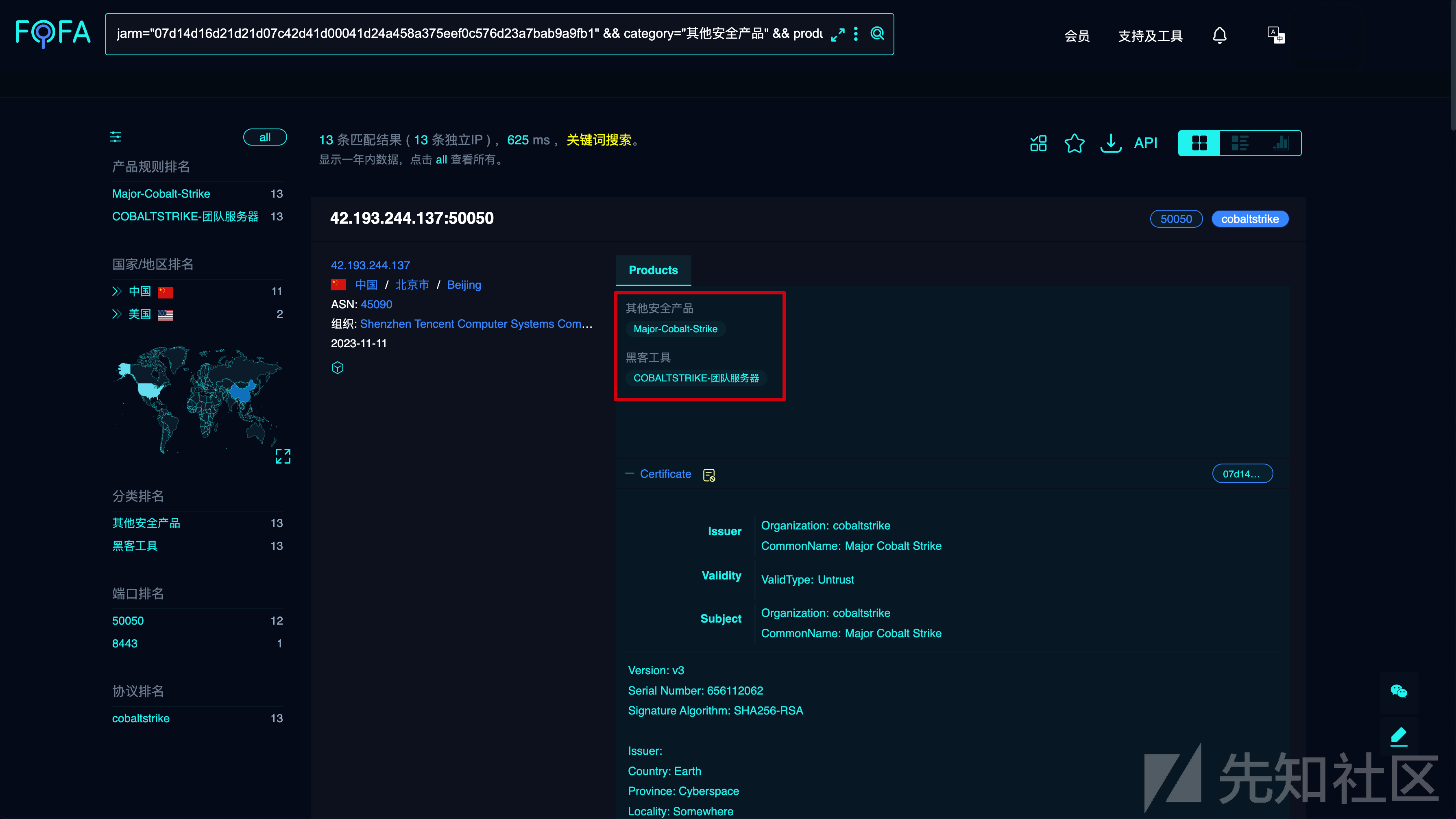Filter by 其他安全产品 category in sidebar
Image resolution: width=1456 pixels, height=819 pixels.
coord(146,523)
